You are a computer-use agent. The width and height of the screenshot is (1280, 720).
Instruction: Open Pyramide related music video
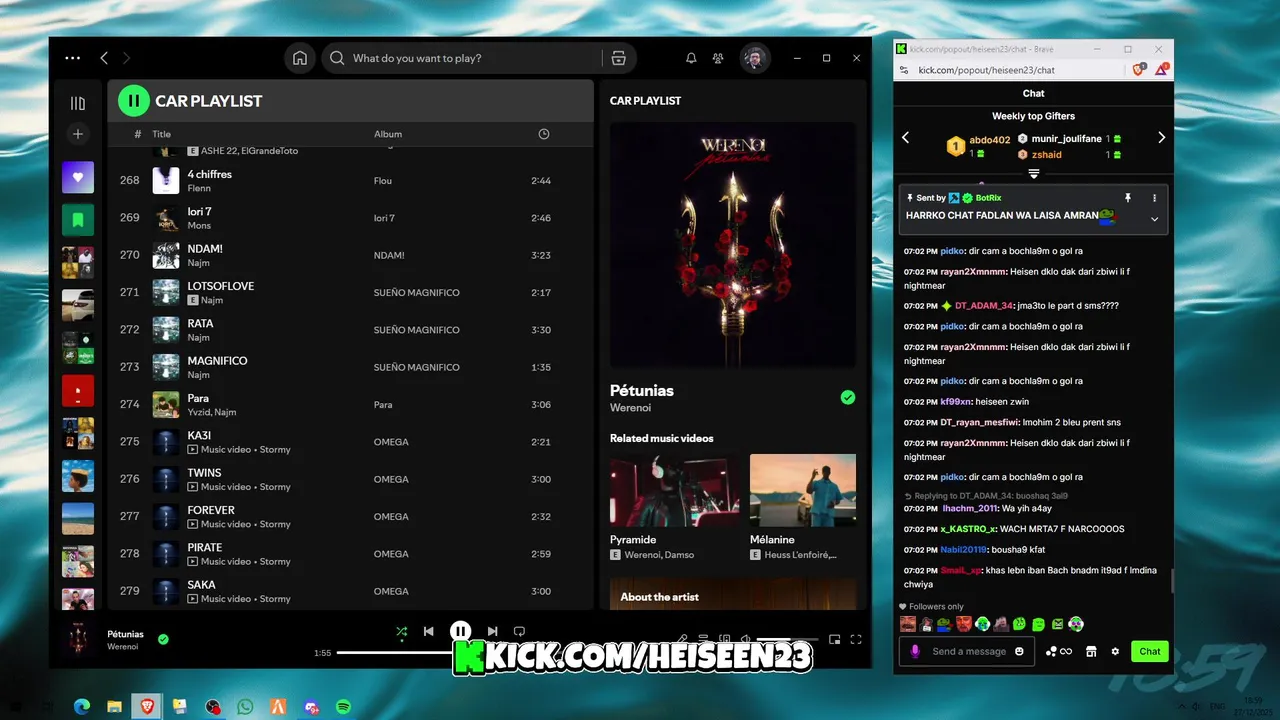coord(675,490)
